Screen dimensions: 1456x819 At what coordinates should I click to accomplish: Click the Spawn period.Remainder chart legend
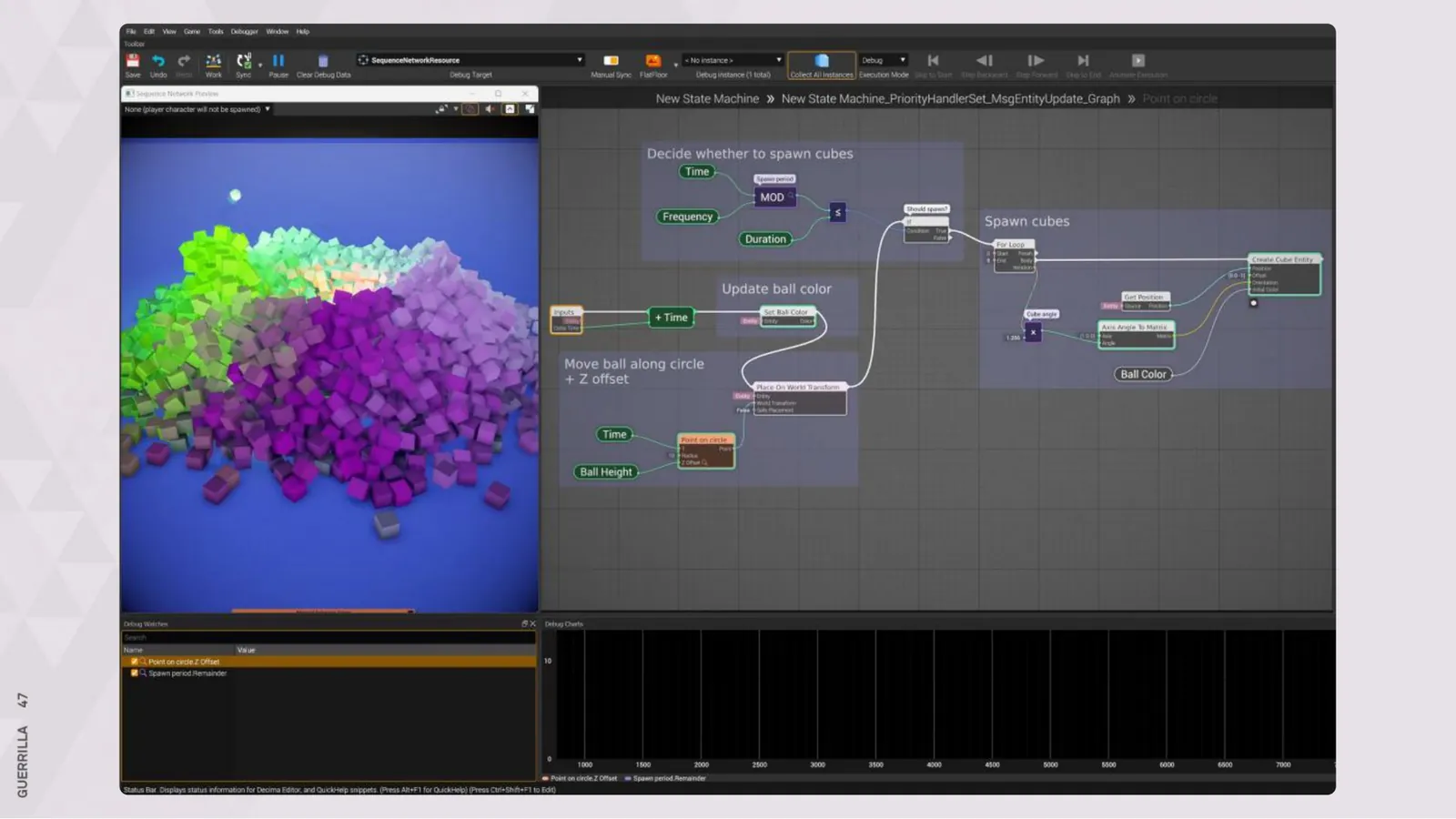[665, 779]
